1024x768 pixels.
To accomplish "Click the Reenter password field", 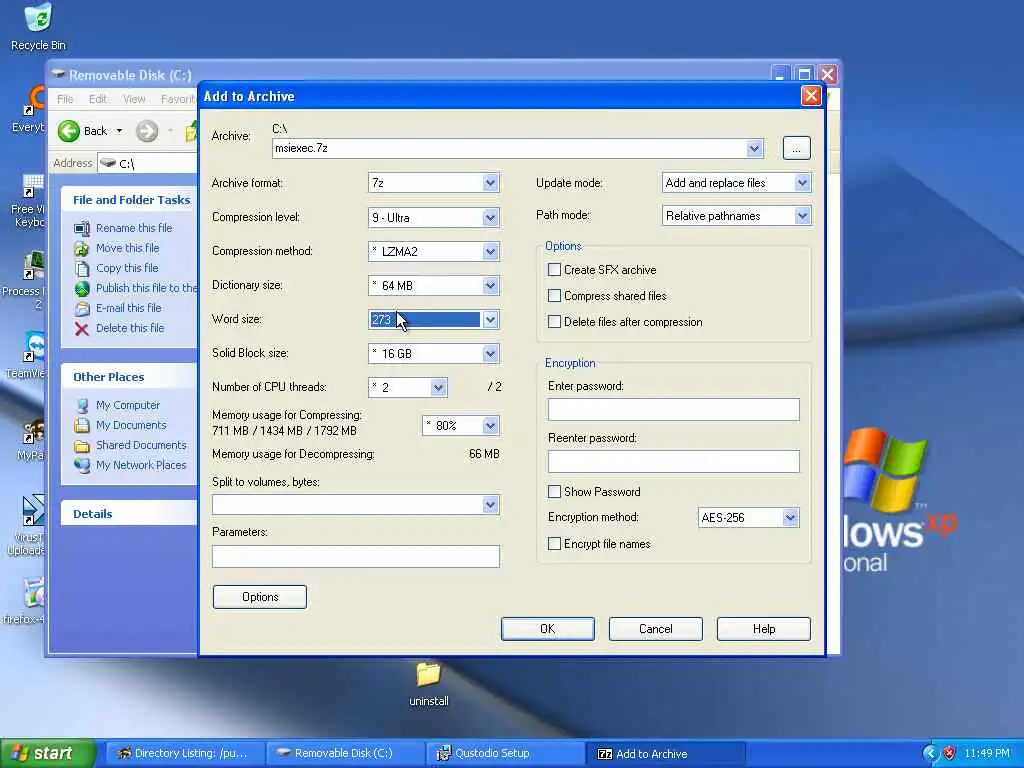I will coord(673,461).
